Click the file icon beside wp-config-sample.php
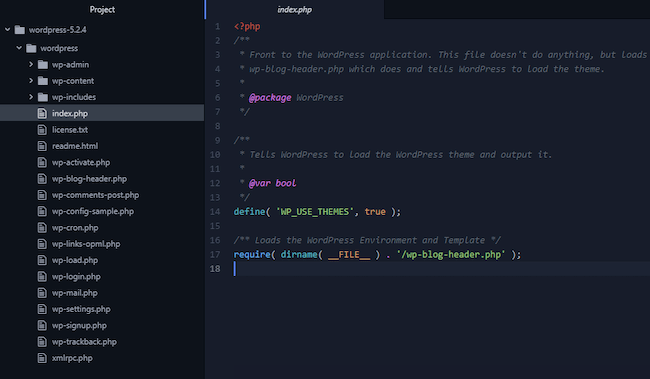 [42, 211]
